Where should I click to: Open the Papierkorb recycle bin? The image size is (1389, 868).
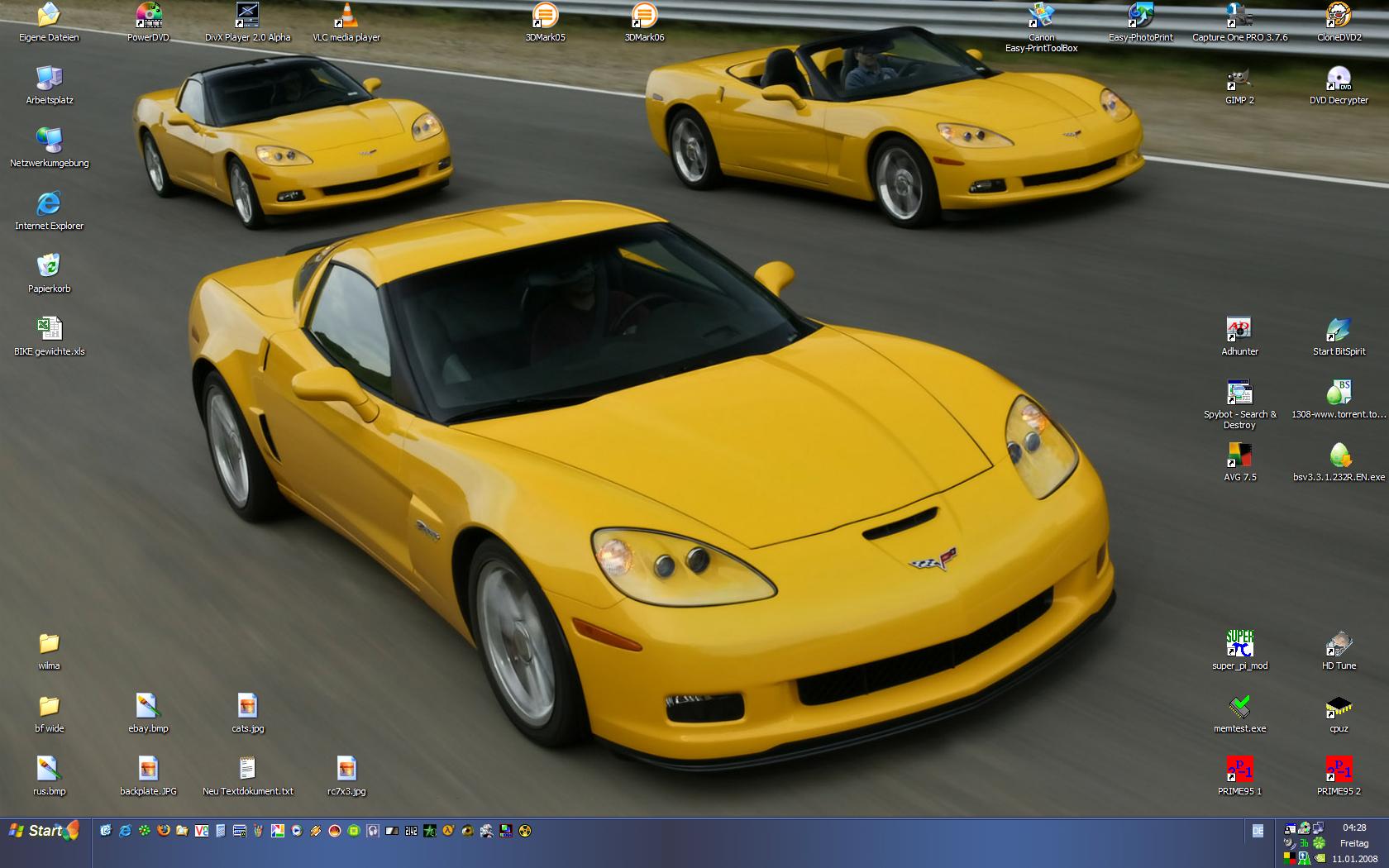(49, 266)
